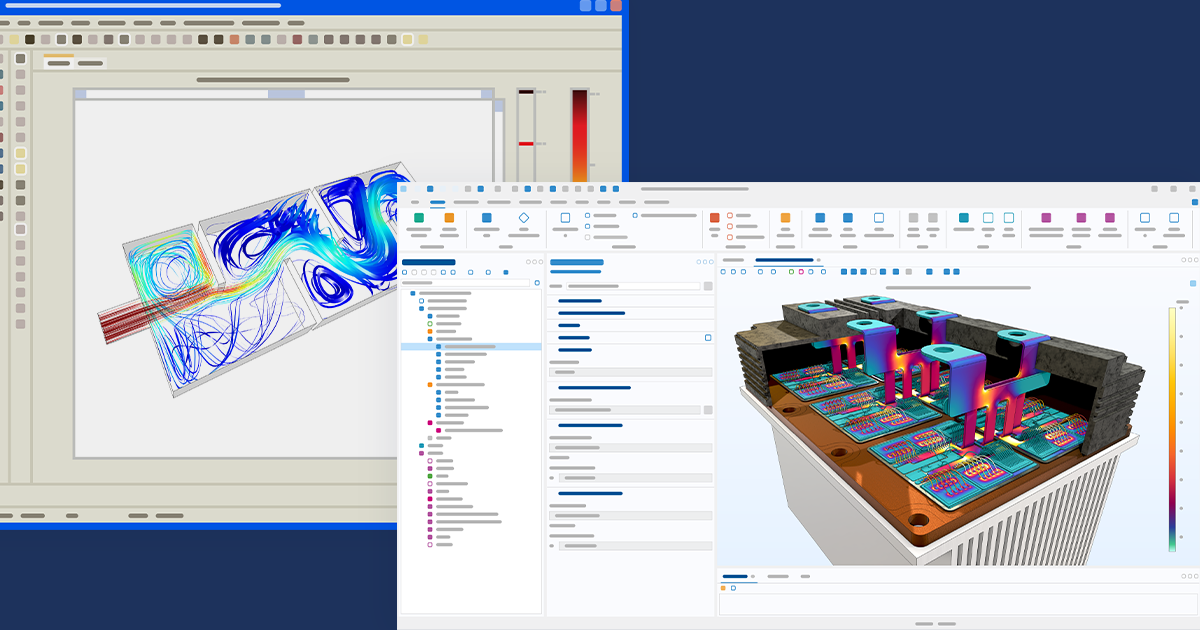Collapse the root node of the Model Builder tree
The image size is (1200, 630).
[x=413, y=291]
